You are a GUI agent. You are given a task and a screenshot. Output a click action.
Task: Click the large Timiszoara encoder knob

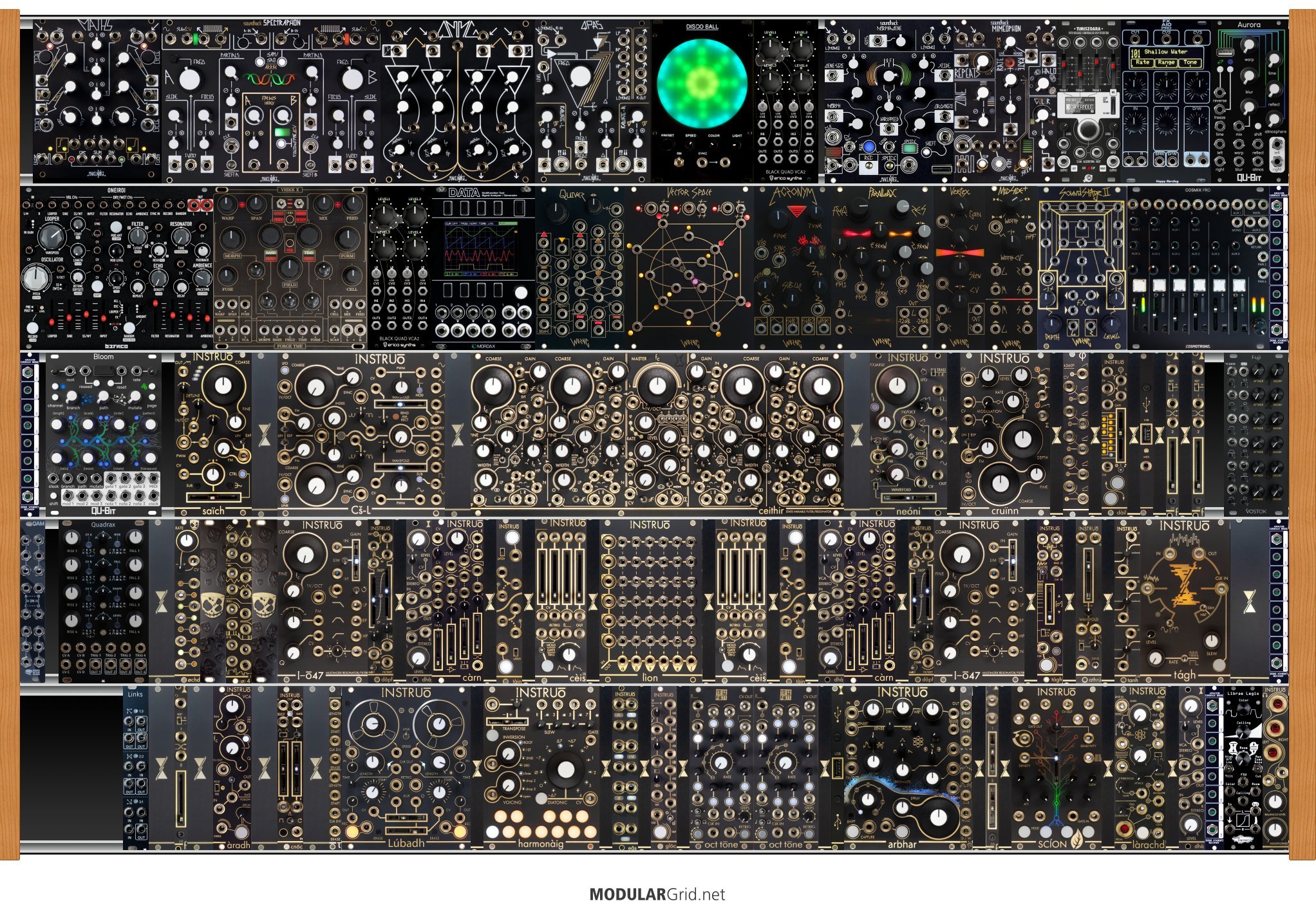tap(1087, 131)
